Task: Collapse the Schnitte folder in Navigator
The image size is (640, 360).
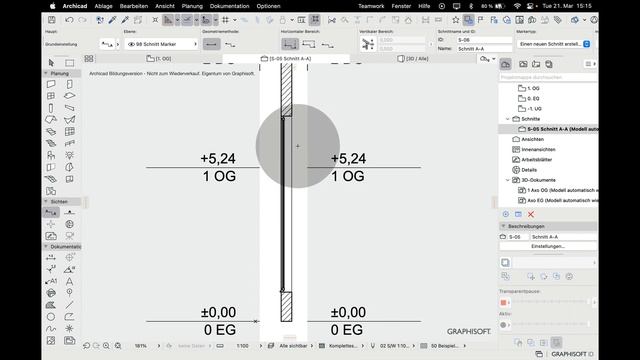Action: tap(508, 119)
